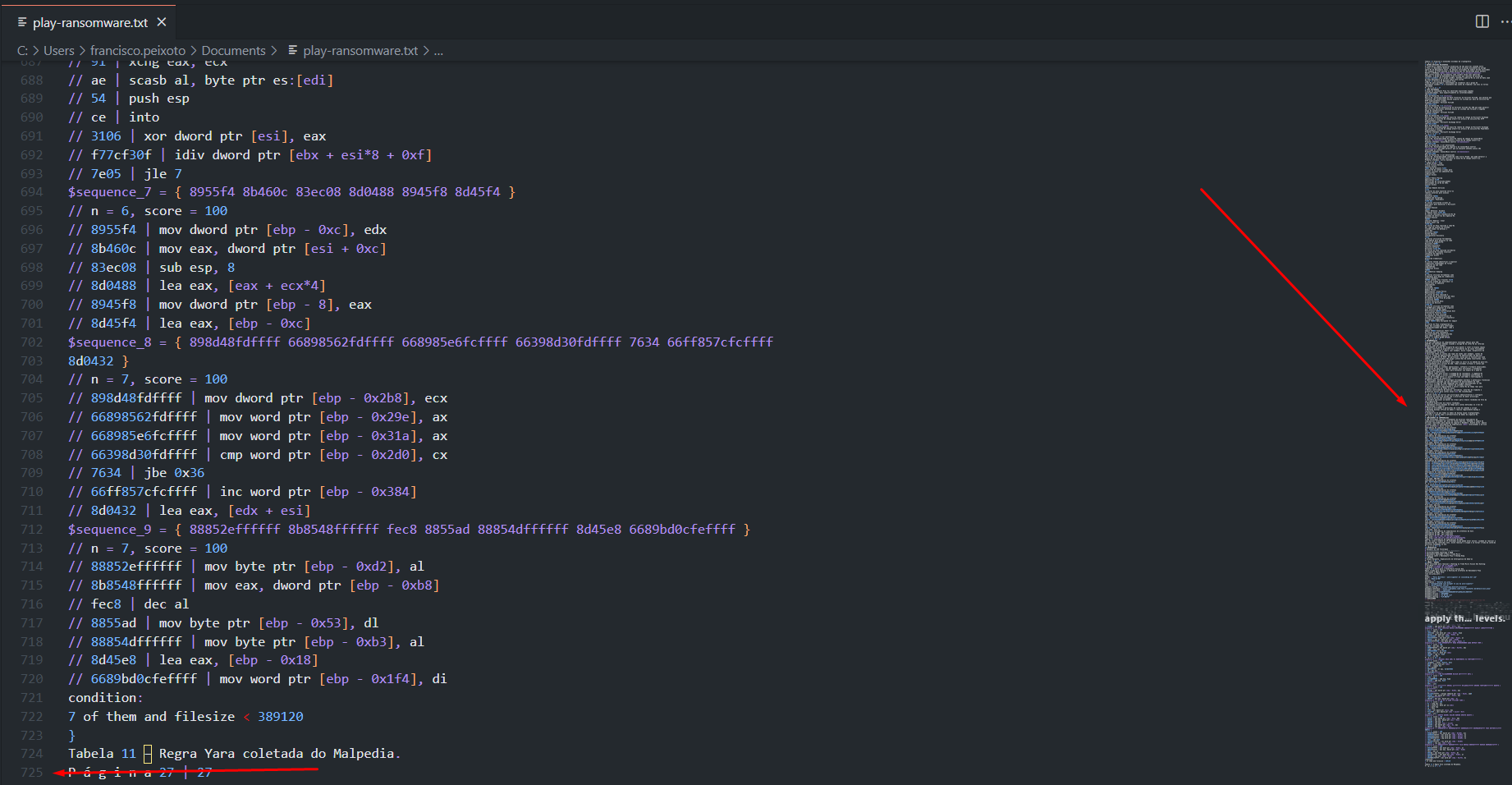Click the $sequence_9 variable name
This screenshot has height=785, width=1512.
[109, 529]
